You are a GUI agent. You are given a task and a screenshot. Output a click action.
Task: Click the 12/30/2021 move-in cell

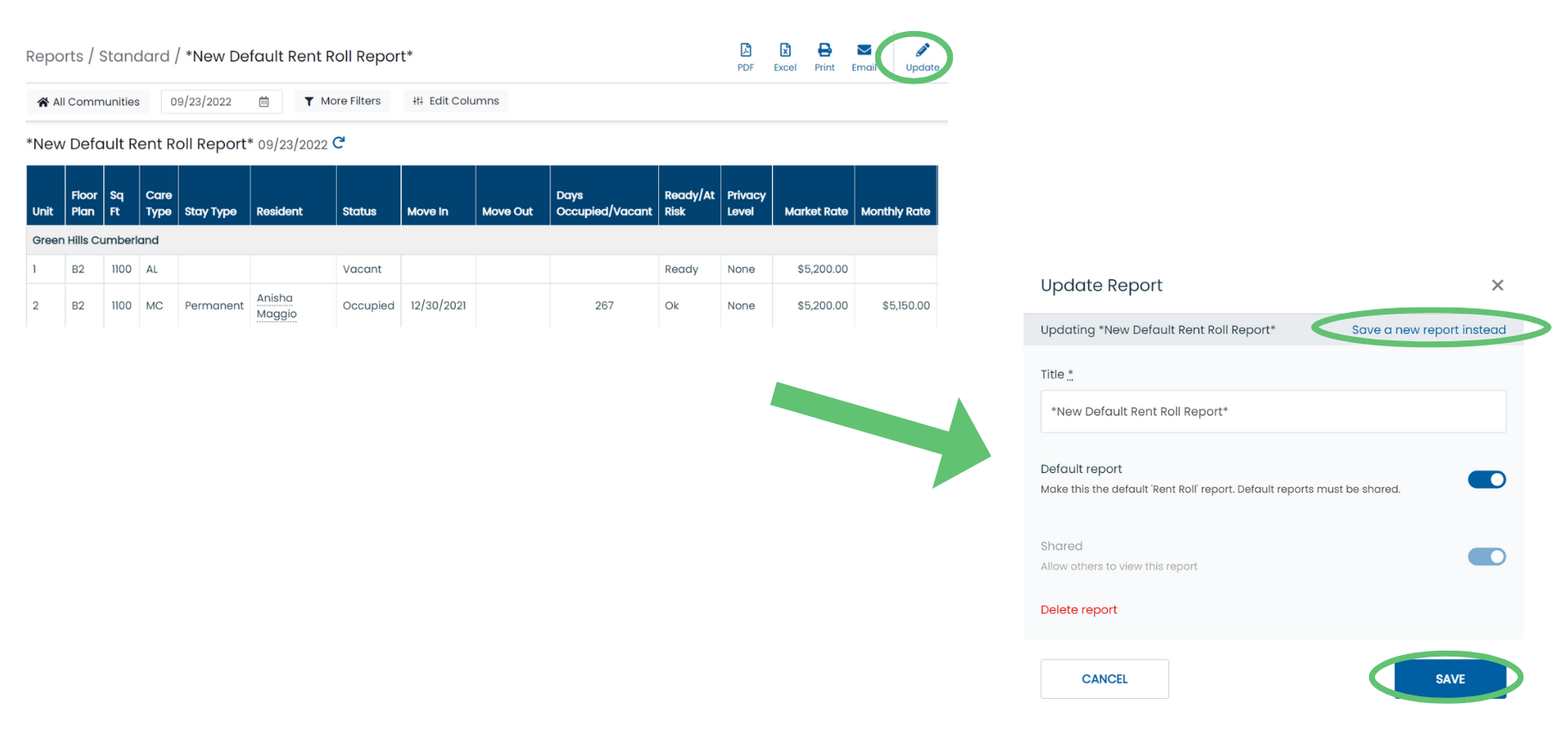[439, 305]
